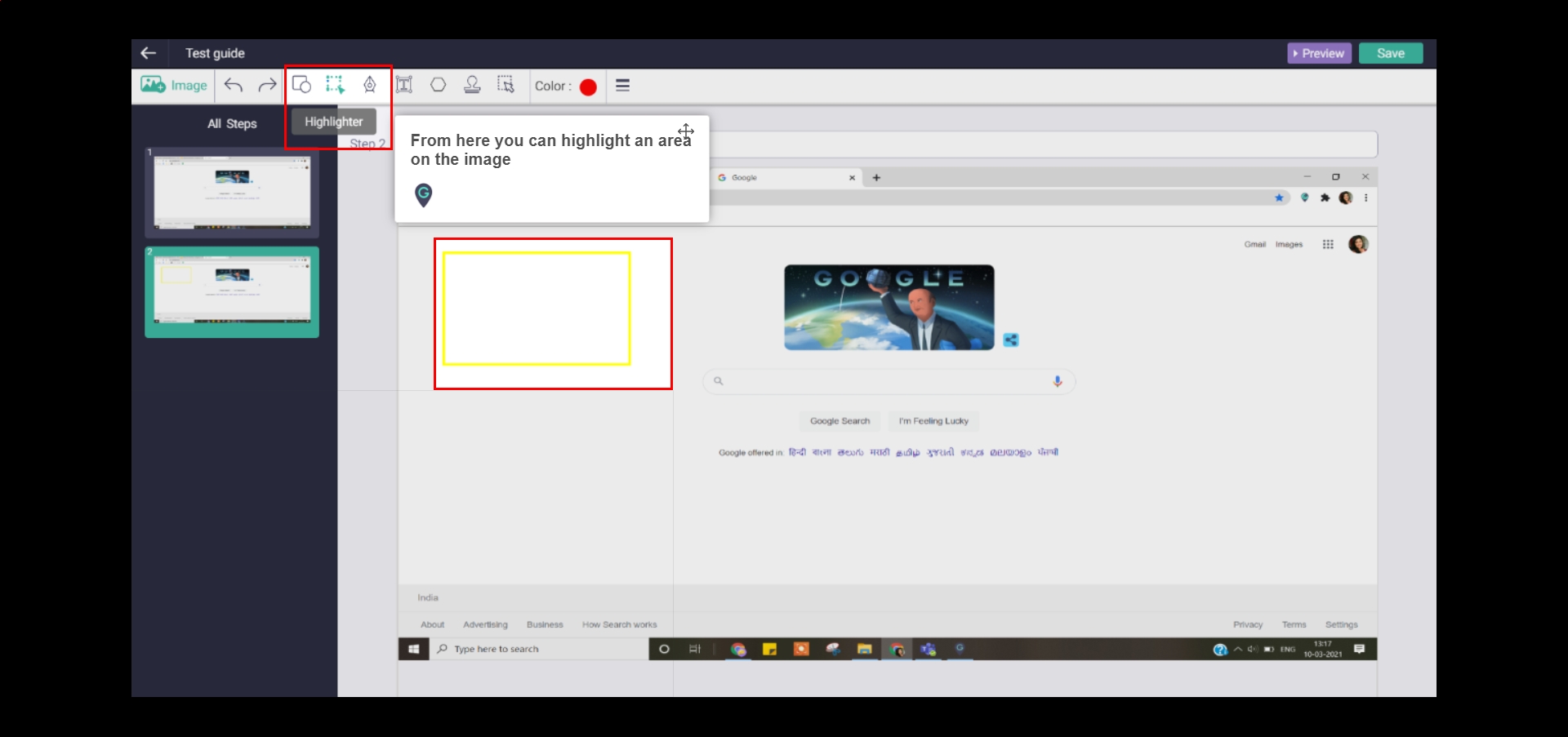Select step 2 thumbnail
Image resolution: width=1568 pixels, height=737 pixels.
[232, 292]
